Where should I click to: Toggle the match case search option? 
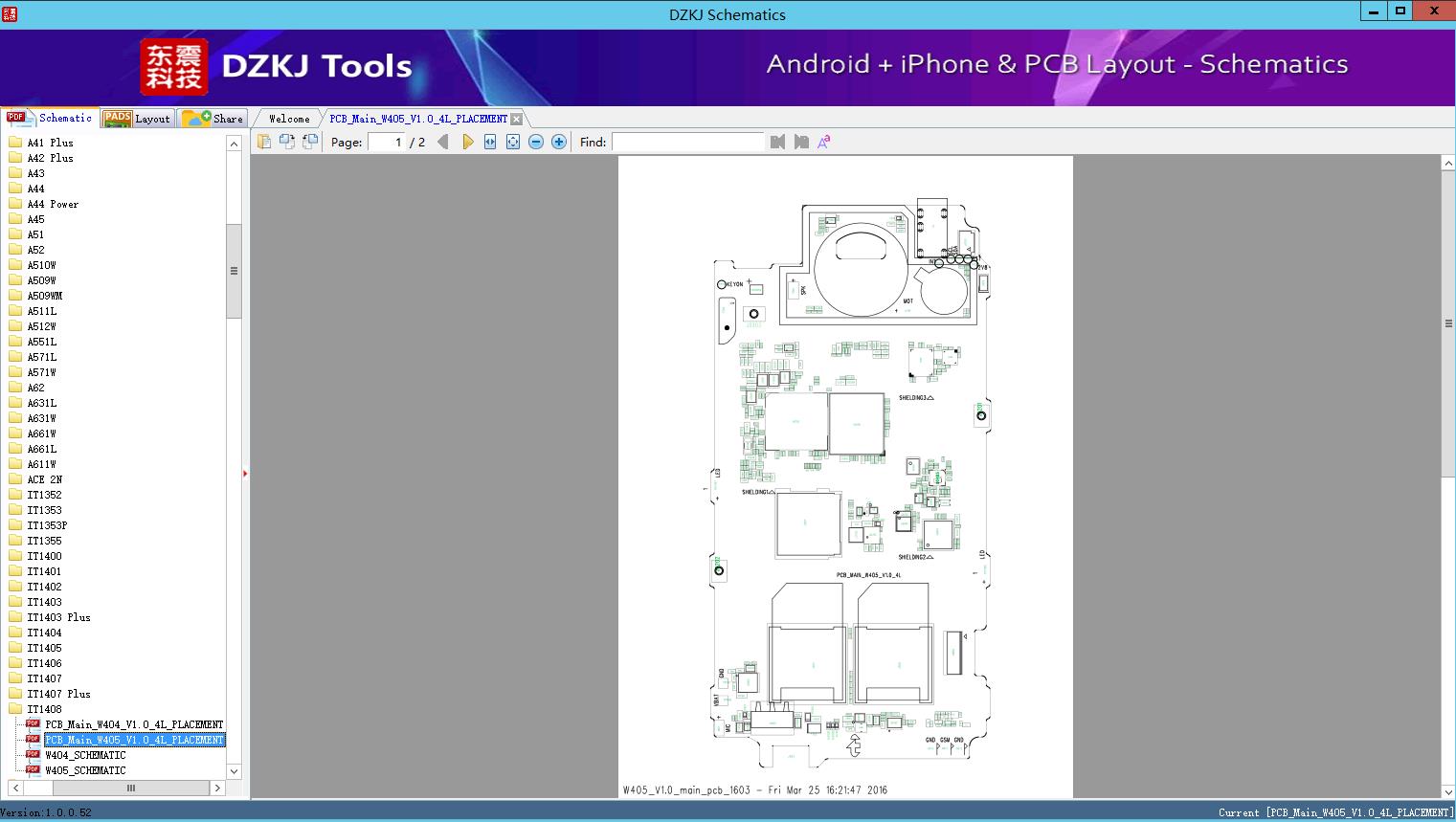[824, 142]
